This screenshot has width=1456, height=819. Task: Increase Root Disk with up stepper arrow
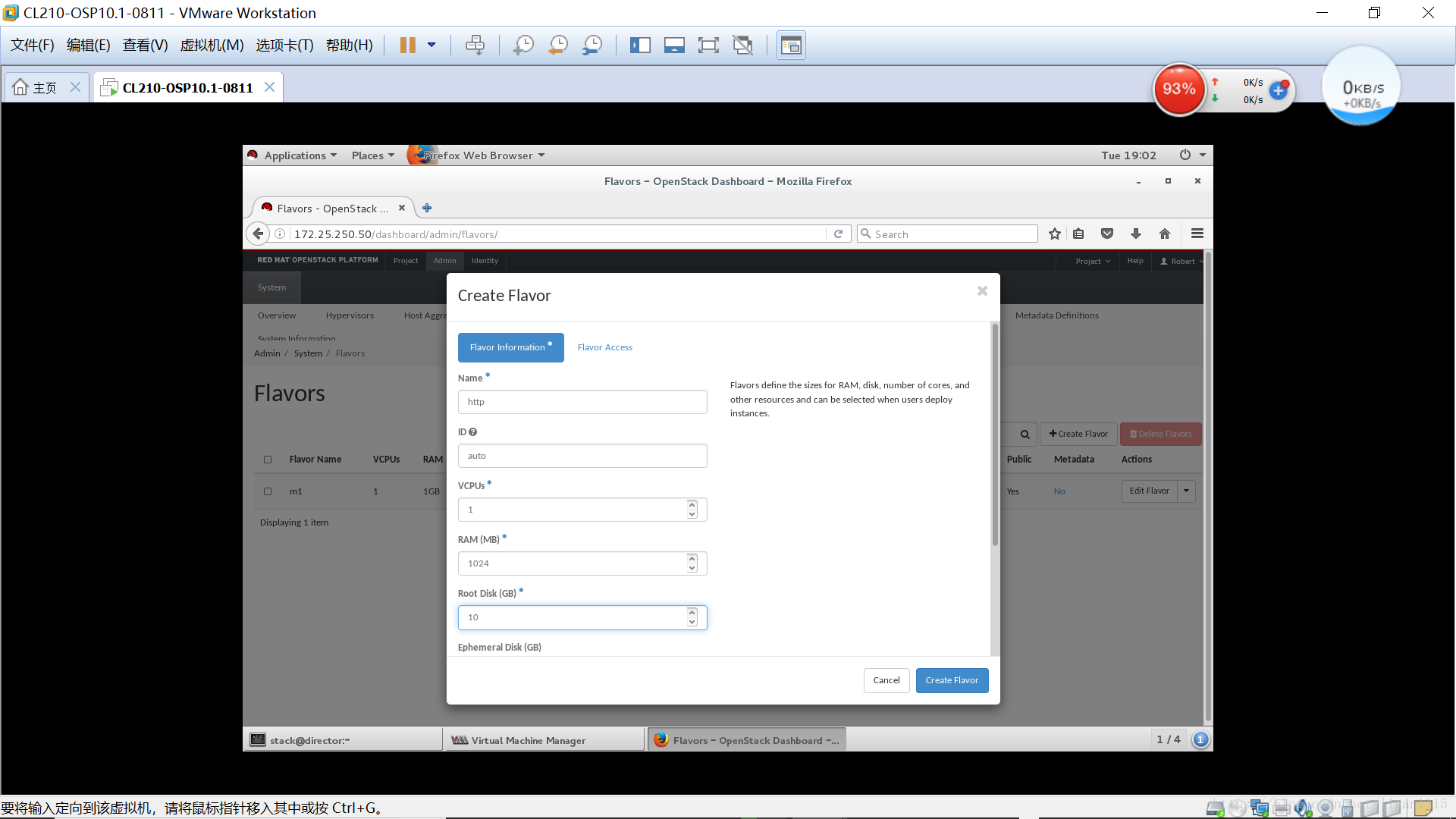pyautogui.click(x=692, y=612)
